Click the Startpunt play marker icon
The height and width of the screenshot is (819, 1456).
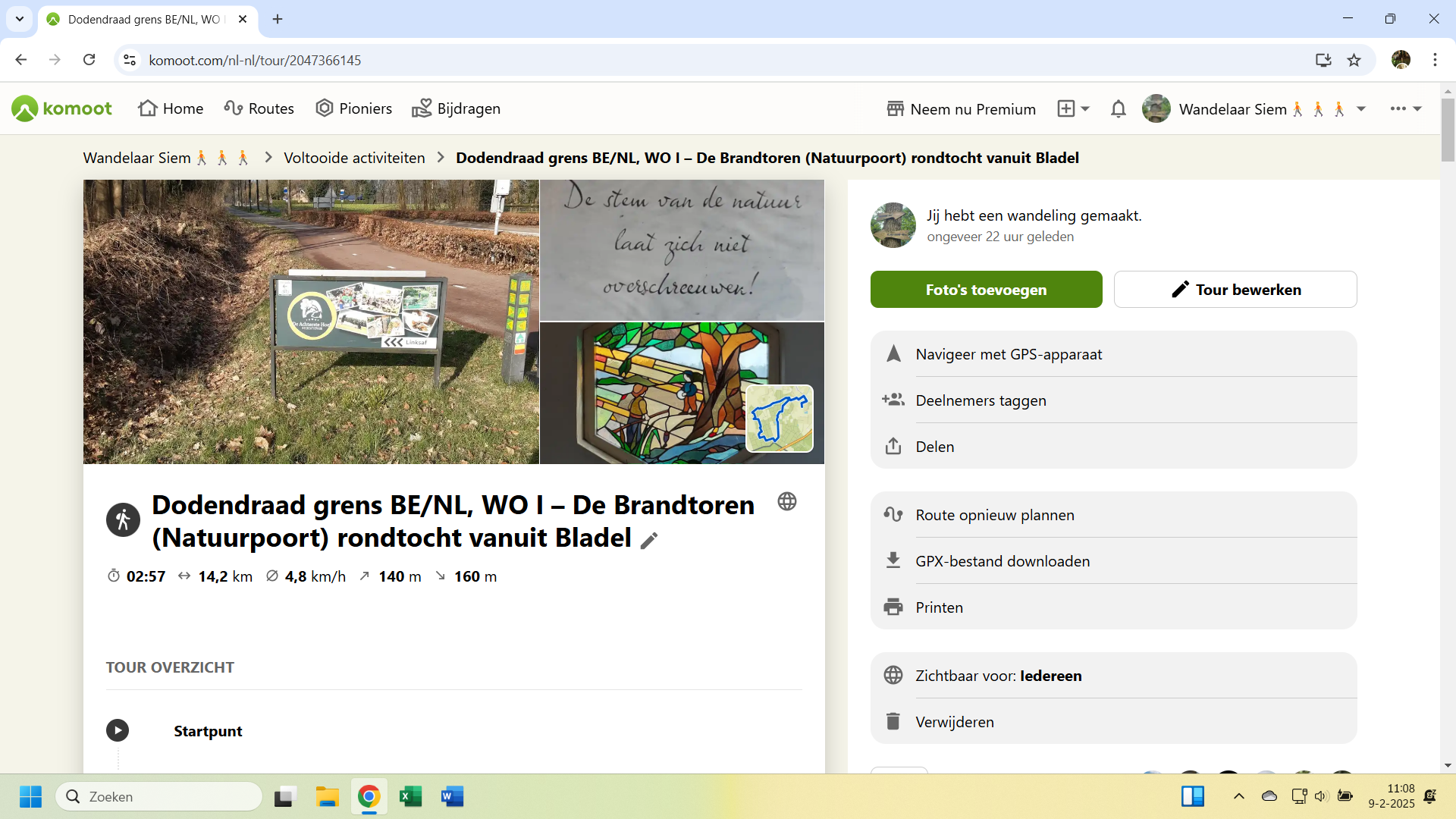[118, 730]
